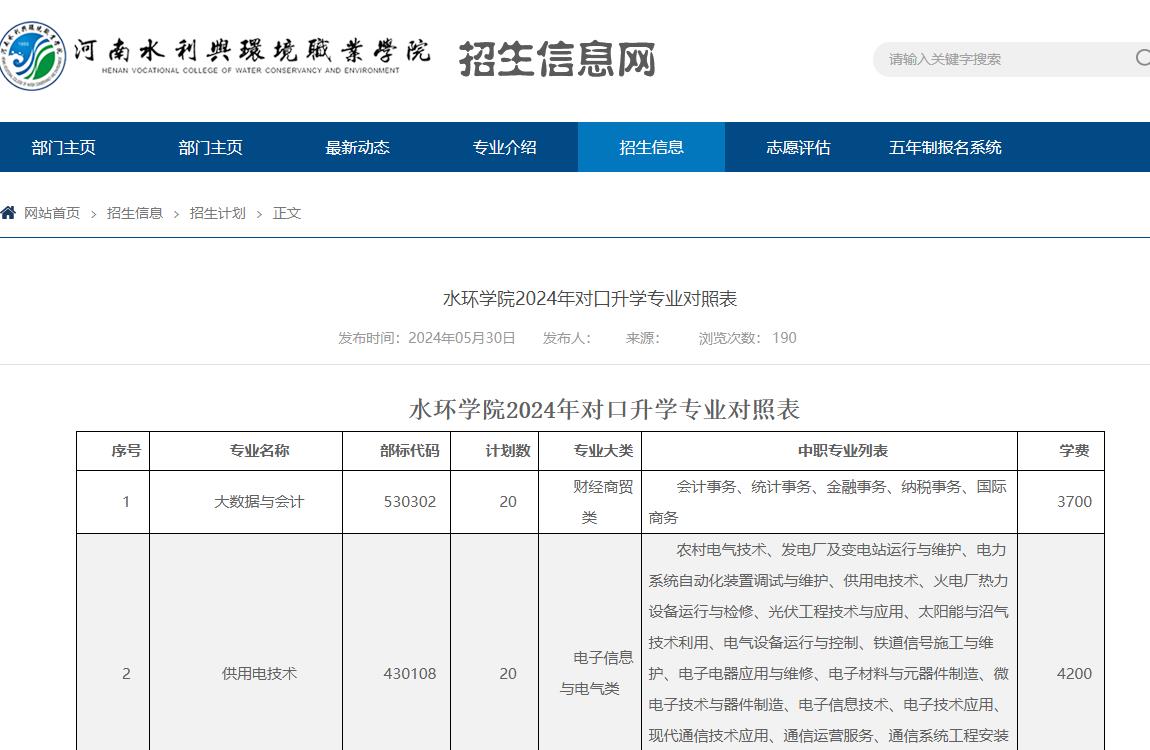Click the 部标代码 column header
This screenshot has height=750, width=1150.
[x=396, y=451]
